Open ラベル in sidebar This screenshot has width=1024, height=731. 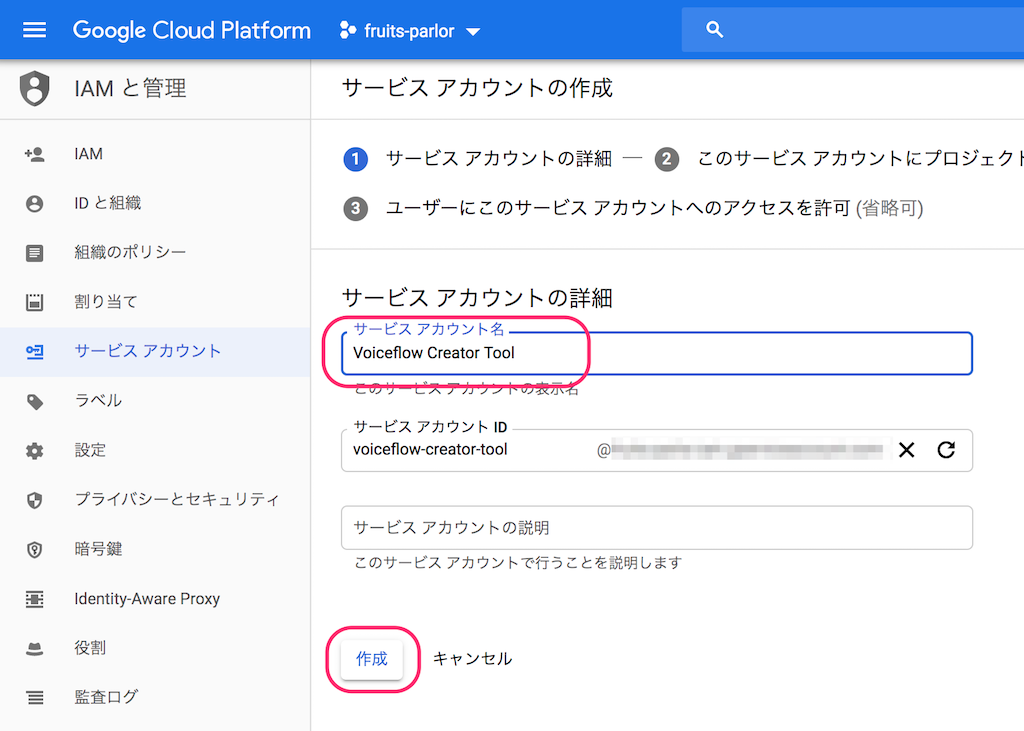pyautogui.click(x=155, y=400)
